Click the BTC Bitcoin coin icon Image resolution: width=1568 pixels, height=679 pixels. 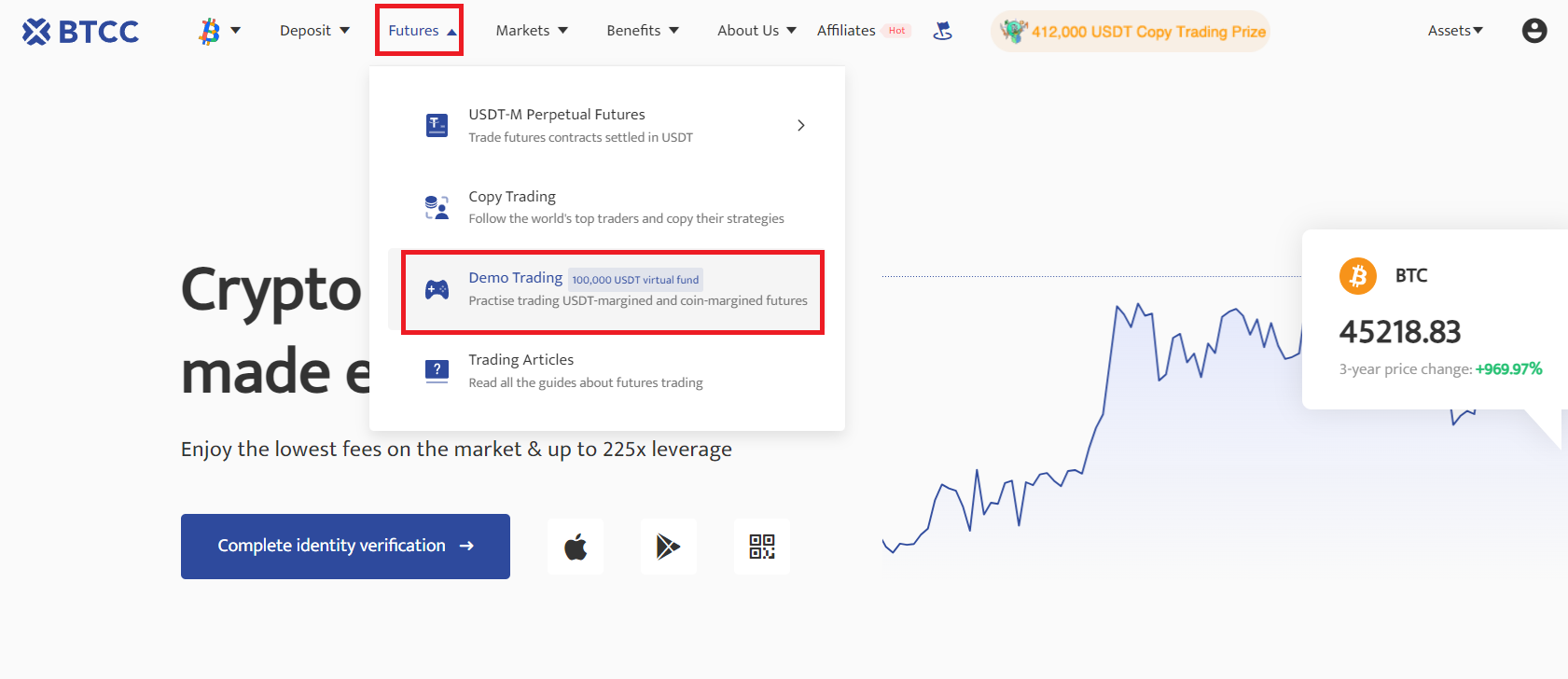click(x=1358, y=276)
